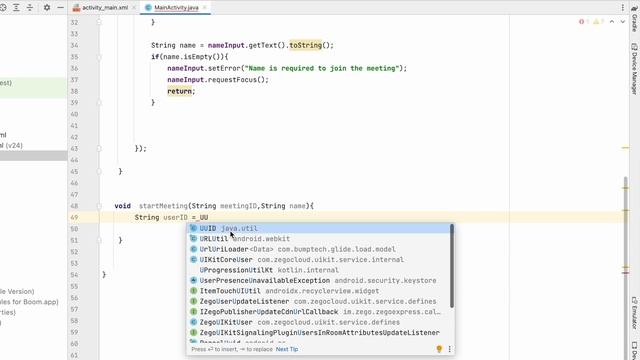
Task: Collapse startMeeting method fold on line 48
Action: pos(99,206)
